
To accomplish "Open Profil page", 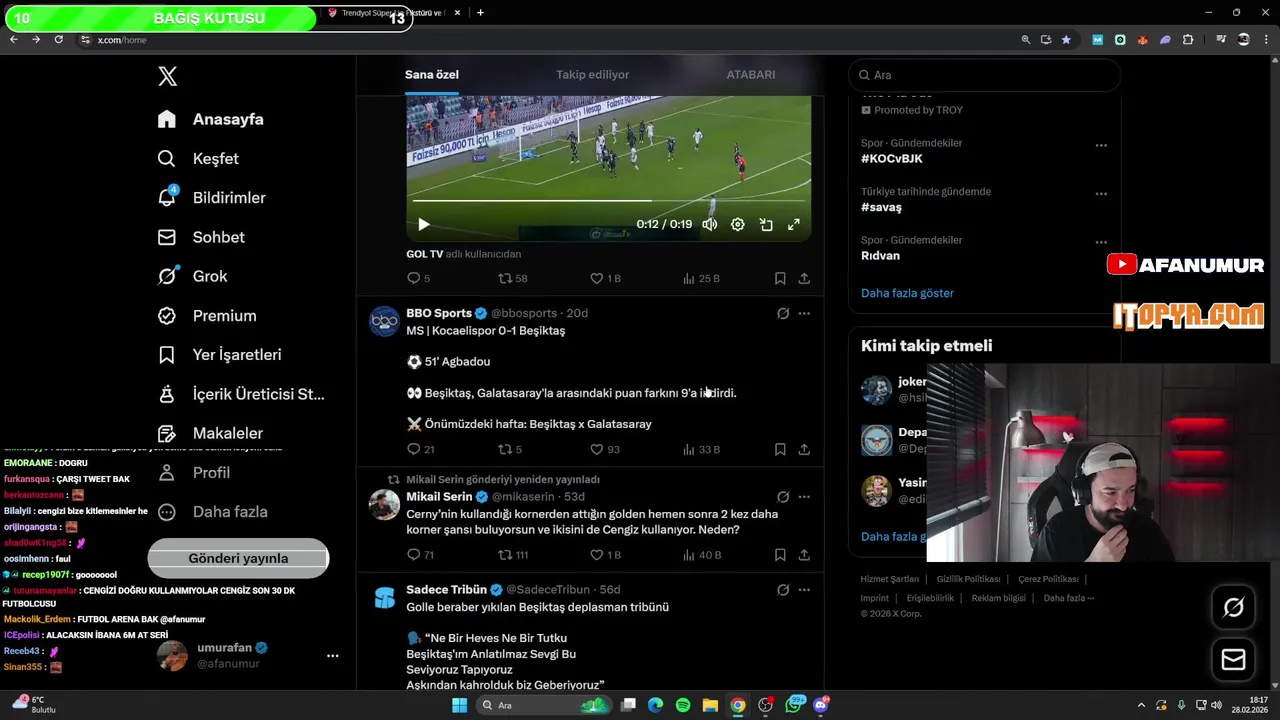I will (x=194, y=472).
